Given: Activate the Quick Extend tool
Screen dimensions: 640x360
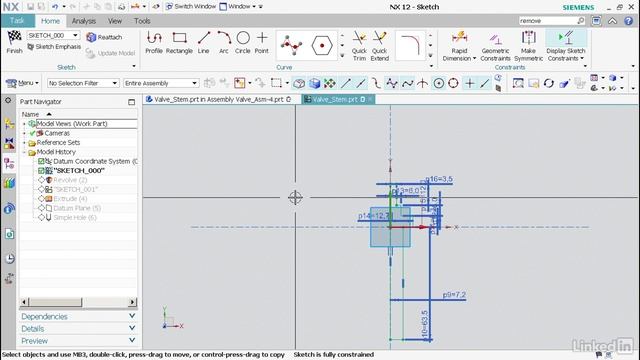Looking at the screenshot, I should pos(380,46).
